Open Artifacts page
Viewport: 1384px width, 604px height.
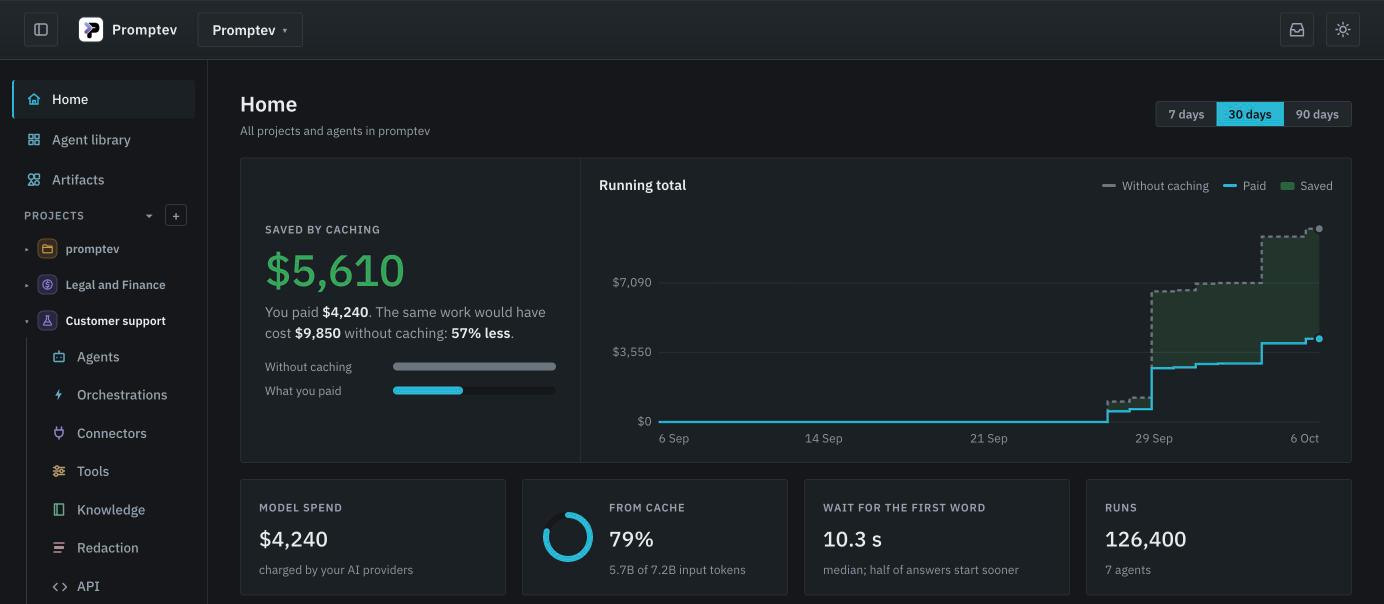pyautogui.click(x=104, y=180)
